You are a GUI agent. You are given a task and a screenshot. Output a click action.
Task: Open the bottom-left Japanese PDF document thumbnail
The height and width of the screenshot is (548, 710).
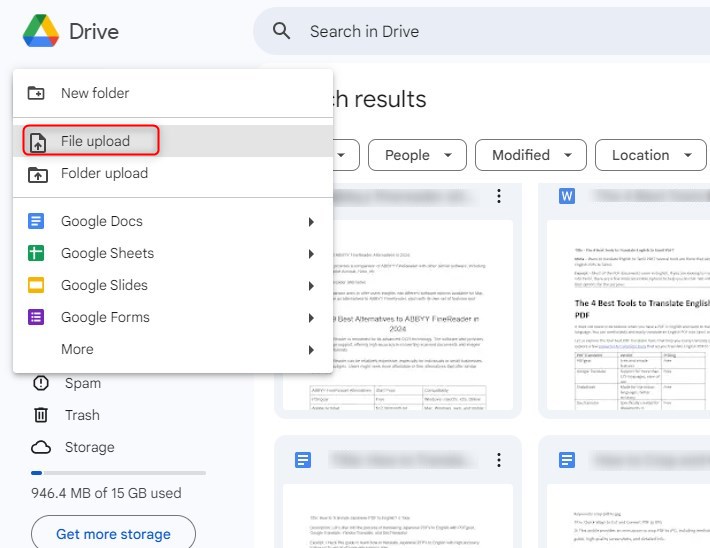(398, 516)
